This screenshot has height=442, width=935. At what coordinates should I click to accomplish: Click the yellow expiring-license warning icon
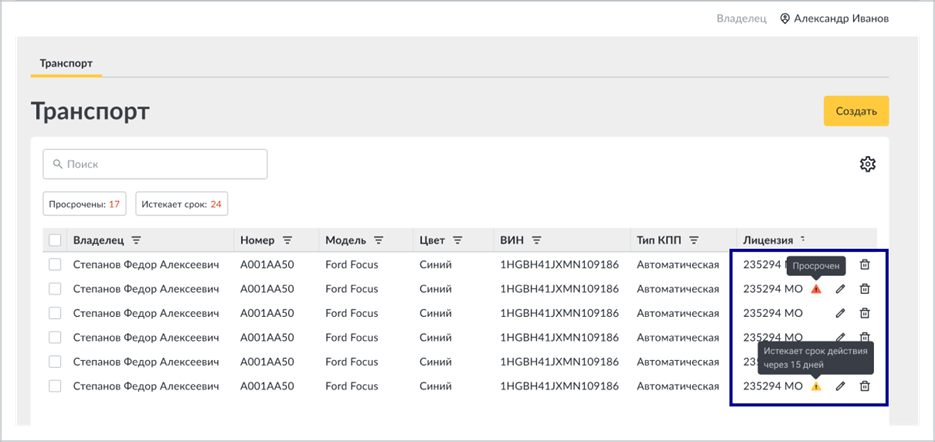click(x=816, y=387)
